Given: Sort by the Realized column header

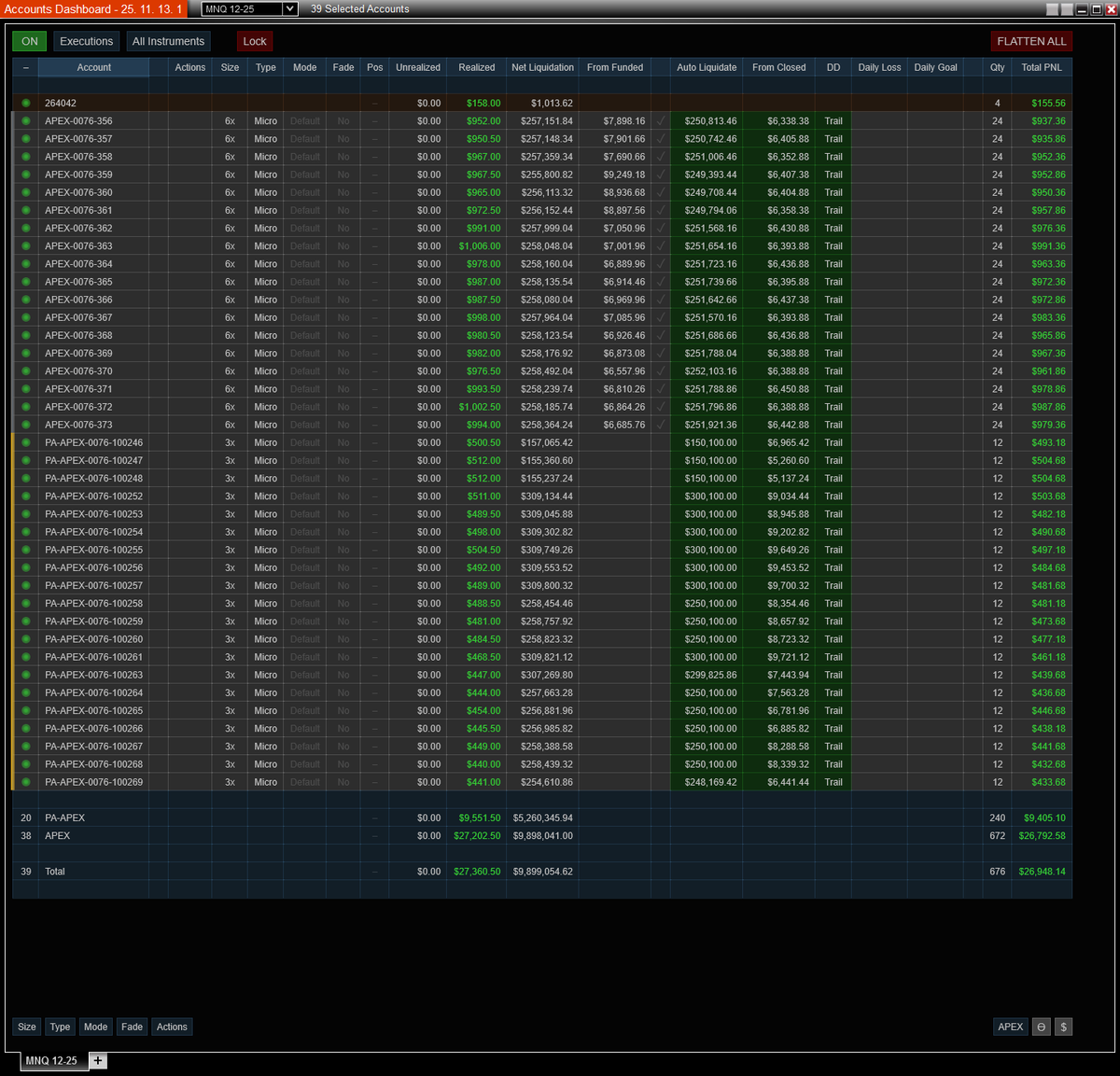Looking at the screenshot, I should [x=476, y=67].
